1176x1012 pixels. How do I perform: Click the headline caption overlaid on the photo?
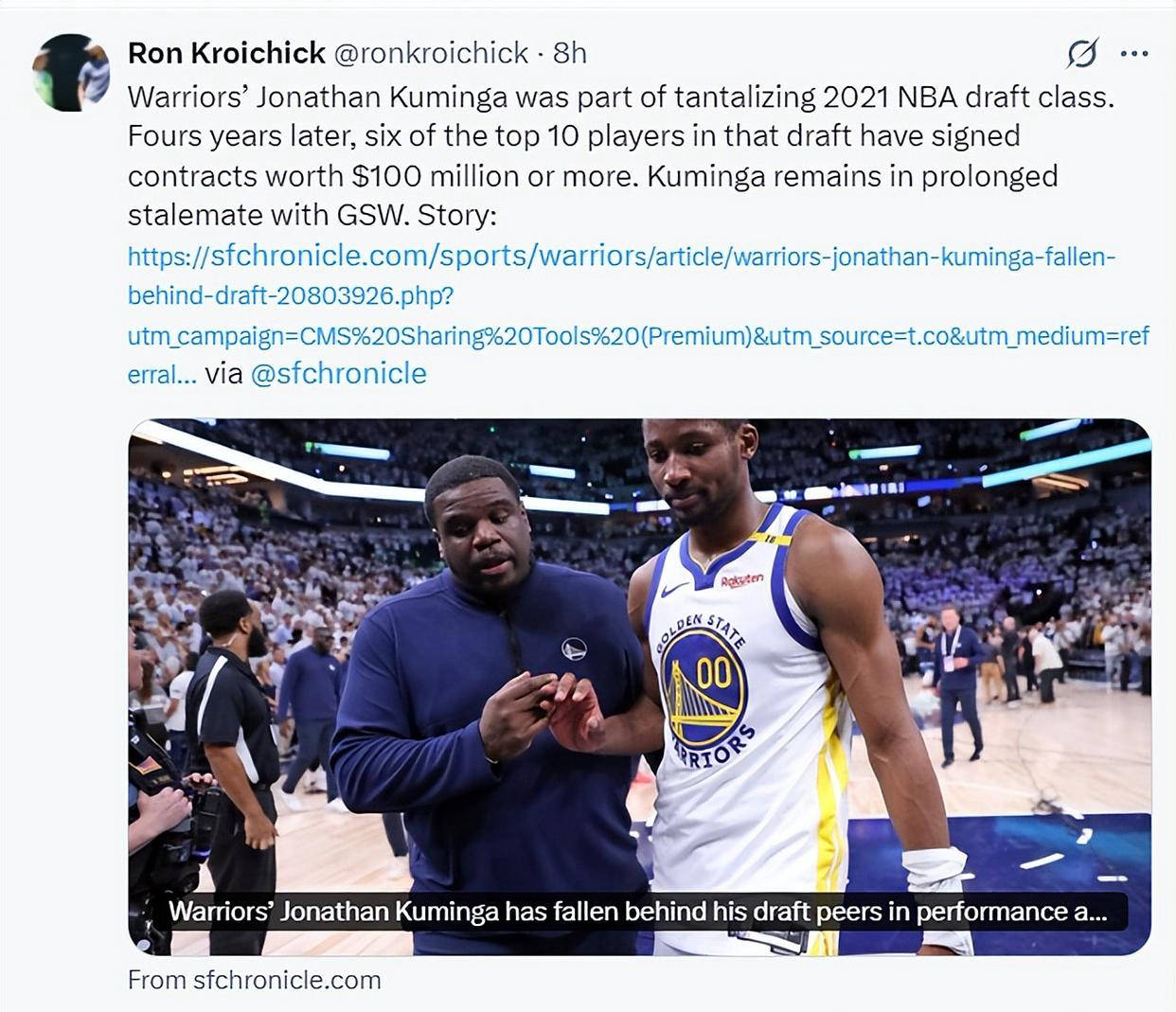(x=637, y=912)
